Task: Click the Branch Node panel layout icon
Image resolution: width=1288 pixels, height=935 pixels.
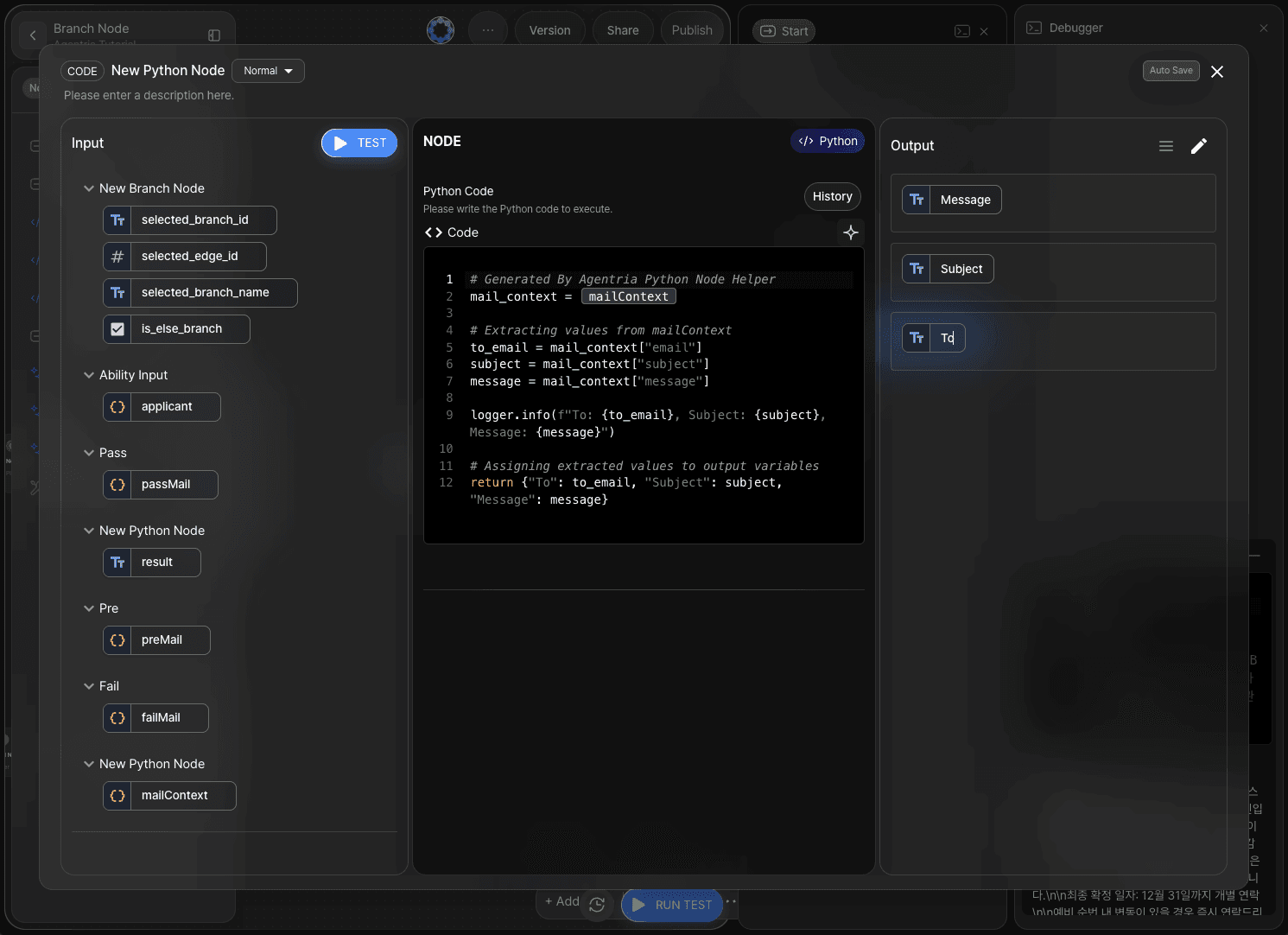Action: (x=214, y=35)
